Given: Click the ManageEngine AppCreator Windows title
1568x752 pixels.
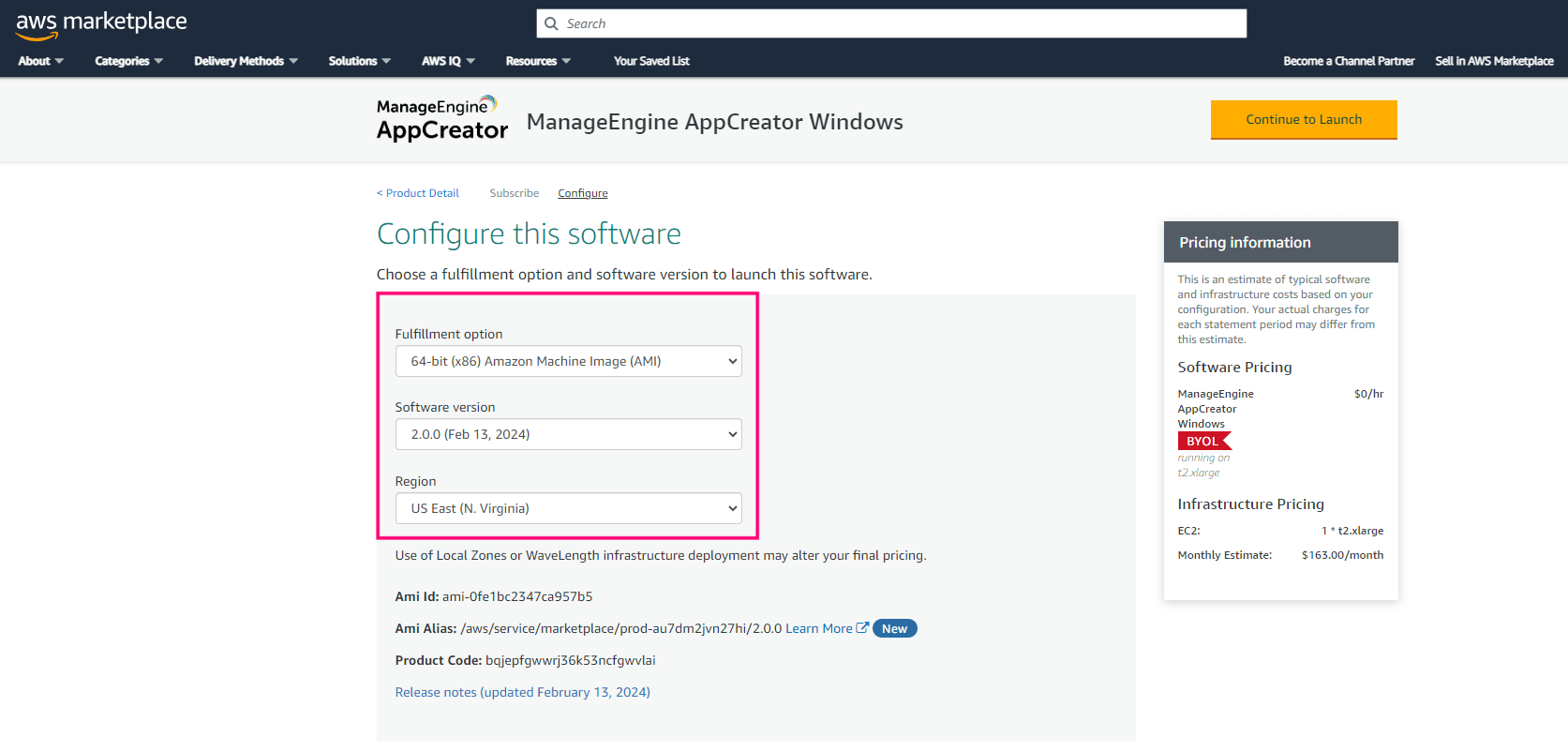Looking at the screenshot, I should pos(714,122).
